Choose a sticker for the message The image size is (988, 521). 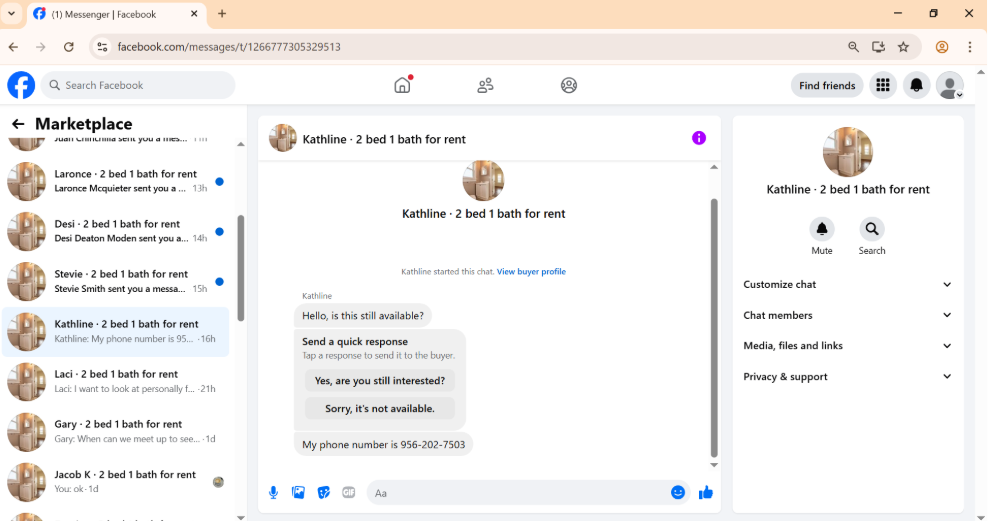click(323, 493)
